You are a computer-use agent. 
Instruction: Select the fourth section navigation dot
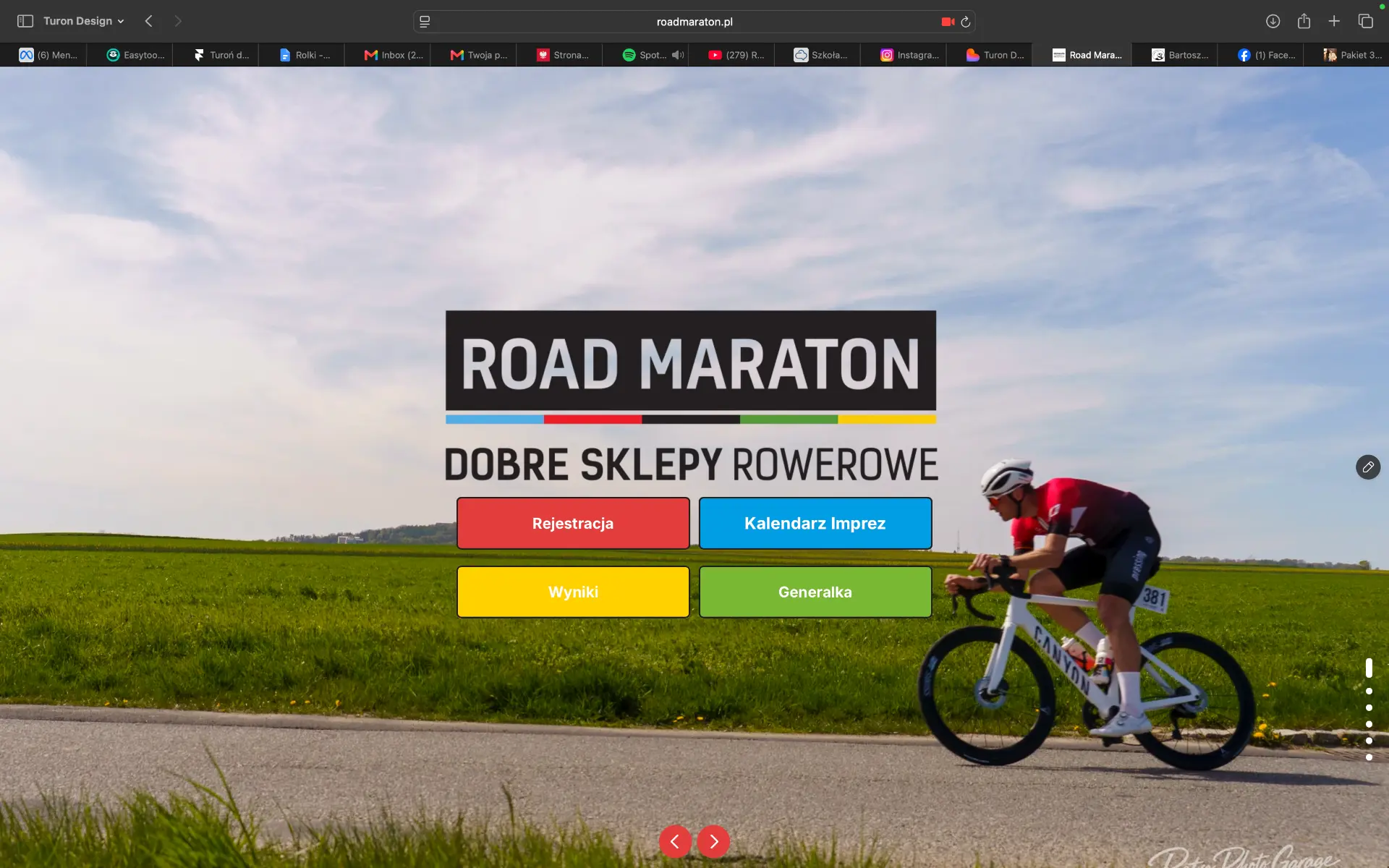point(1369,724)
